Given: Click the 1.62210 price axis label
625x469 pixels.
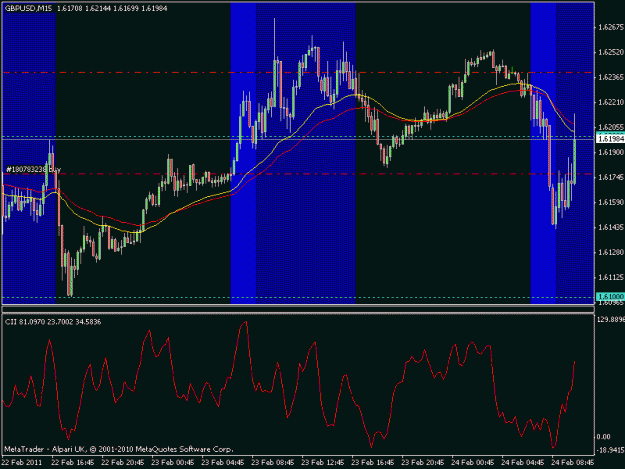Looking at the screenshot, I should click(x=611, y=102).
